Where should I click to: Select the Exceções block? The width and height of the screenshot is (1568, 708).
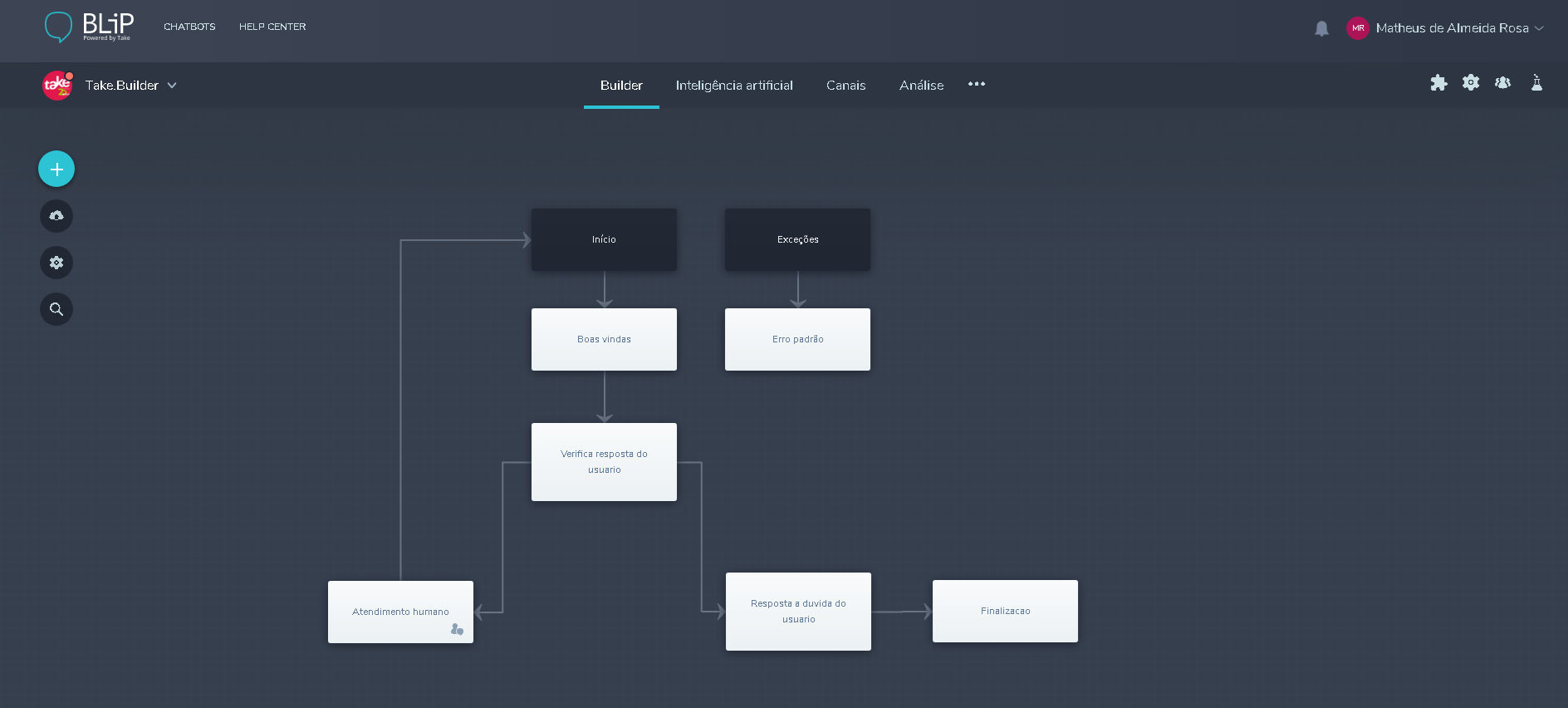(797, 239)
